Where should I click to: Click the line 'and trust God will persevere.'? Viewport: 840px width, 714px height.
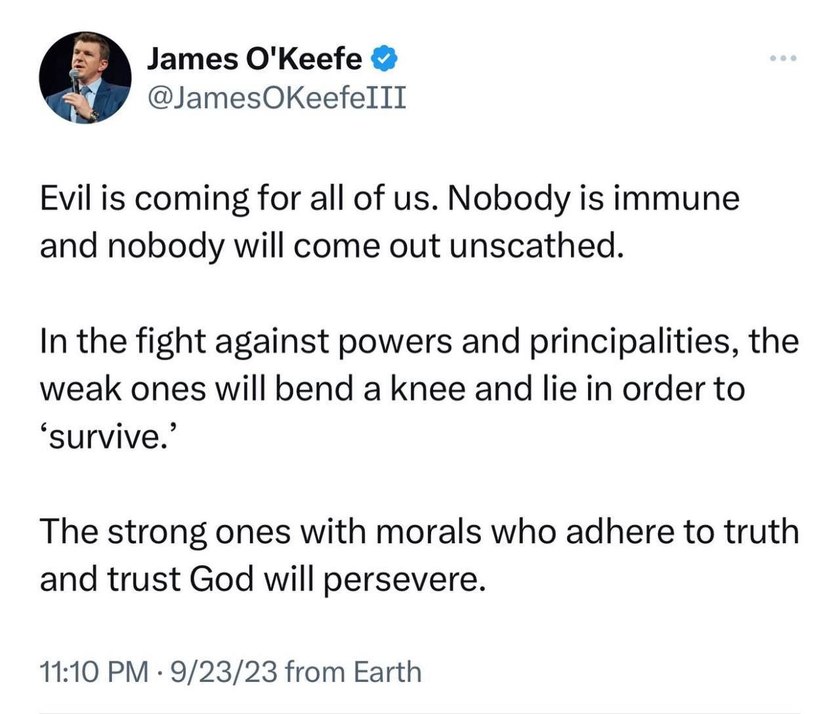pos(263,580)
